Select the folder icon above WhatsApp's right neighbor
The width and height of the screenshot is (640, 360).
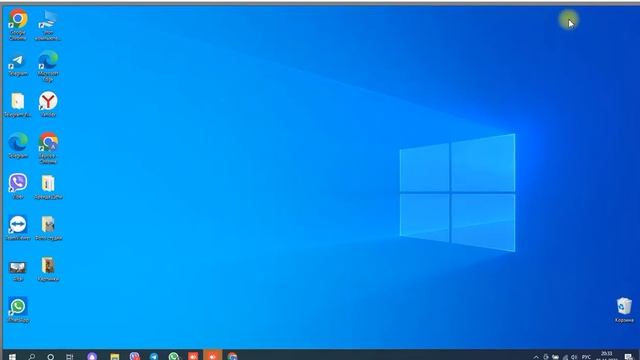48,269
